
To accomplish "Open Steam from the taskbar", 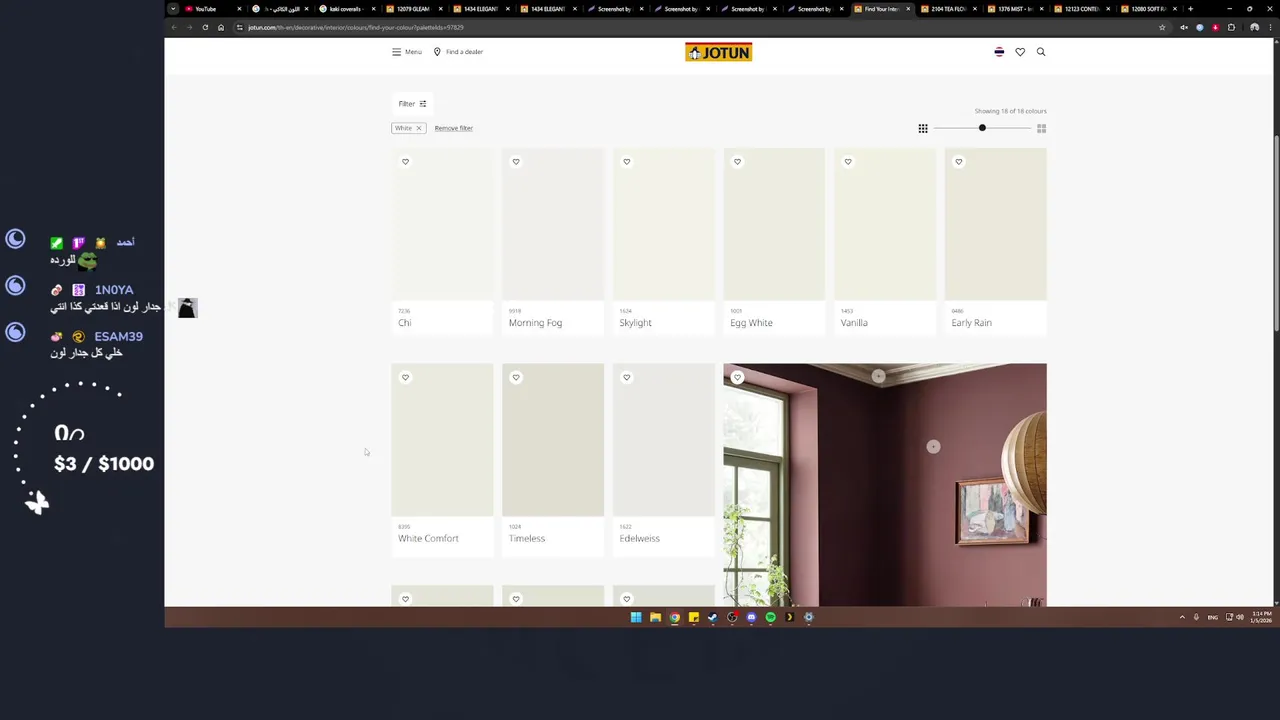I will point(712,617).
